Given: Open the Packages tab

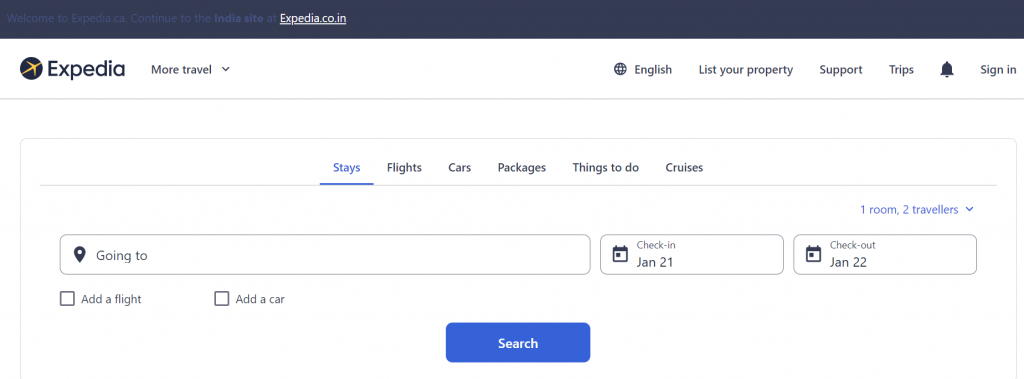Looking at the screenshot, I should coord(522,167).
